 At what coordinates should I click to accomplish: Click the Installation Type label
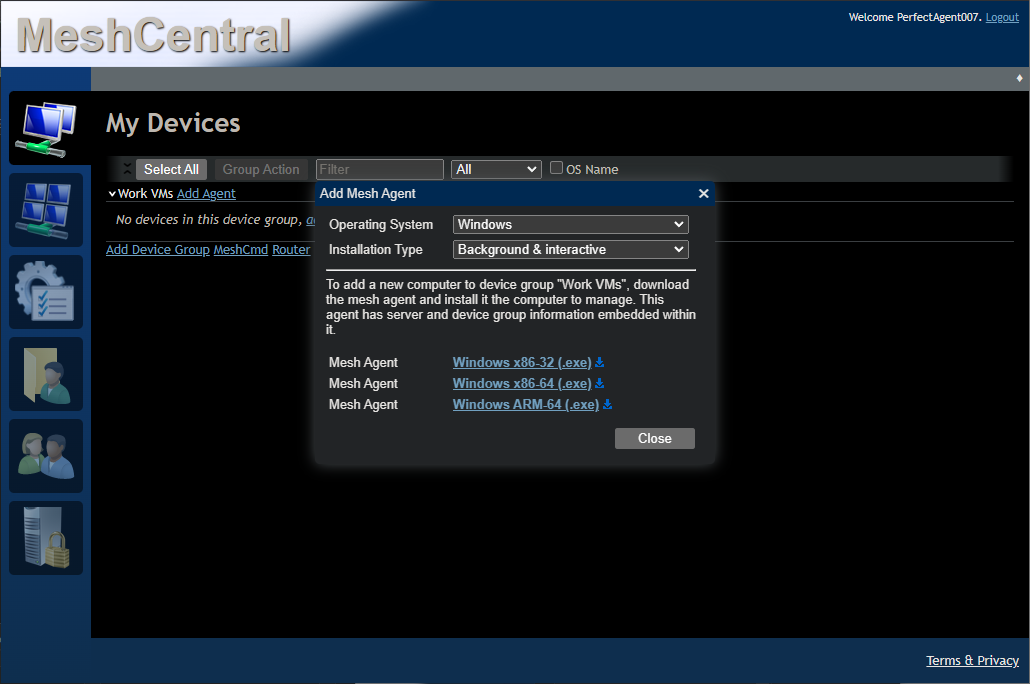point(376,250)
